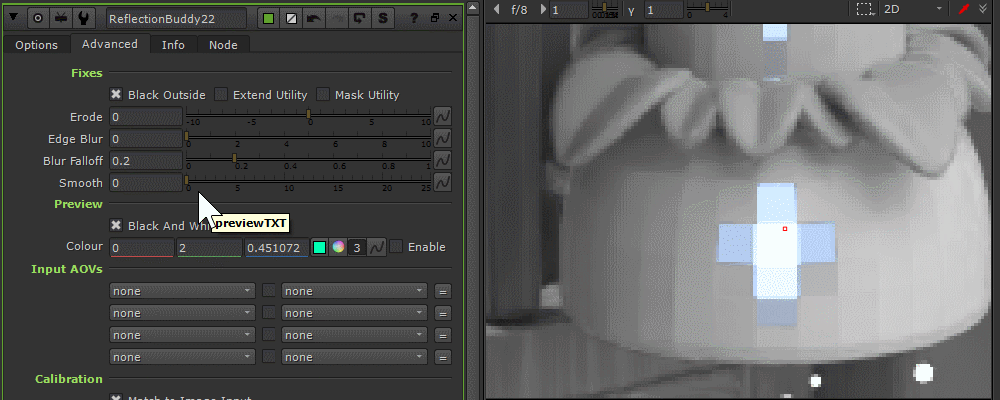
Task: Tick the checkbox in first Input AOVs row
Action: 269,291
